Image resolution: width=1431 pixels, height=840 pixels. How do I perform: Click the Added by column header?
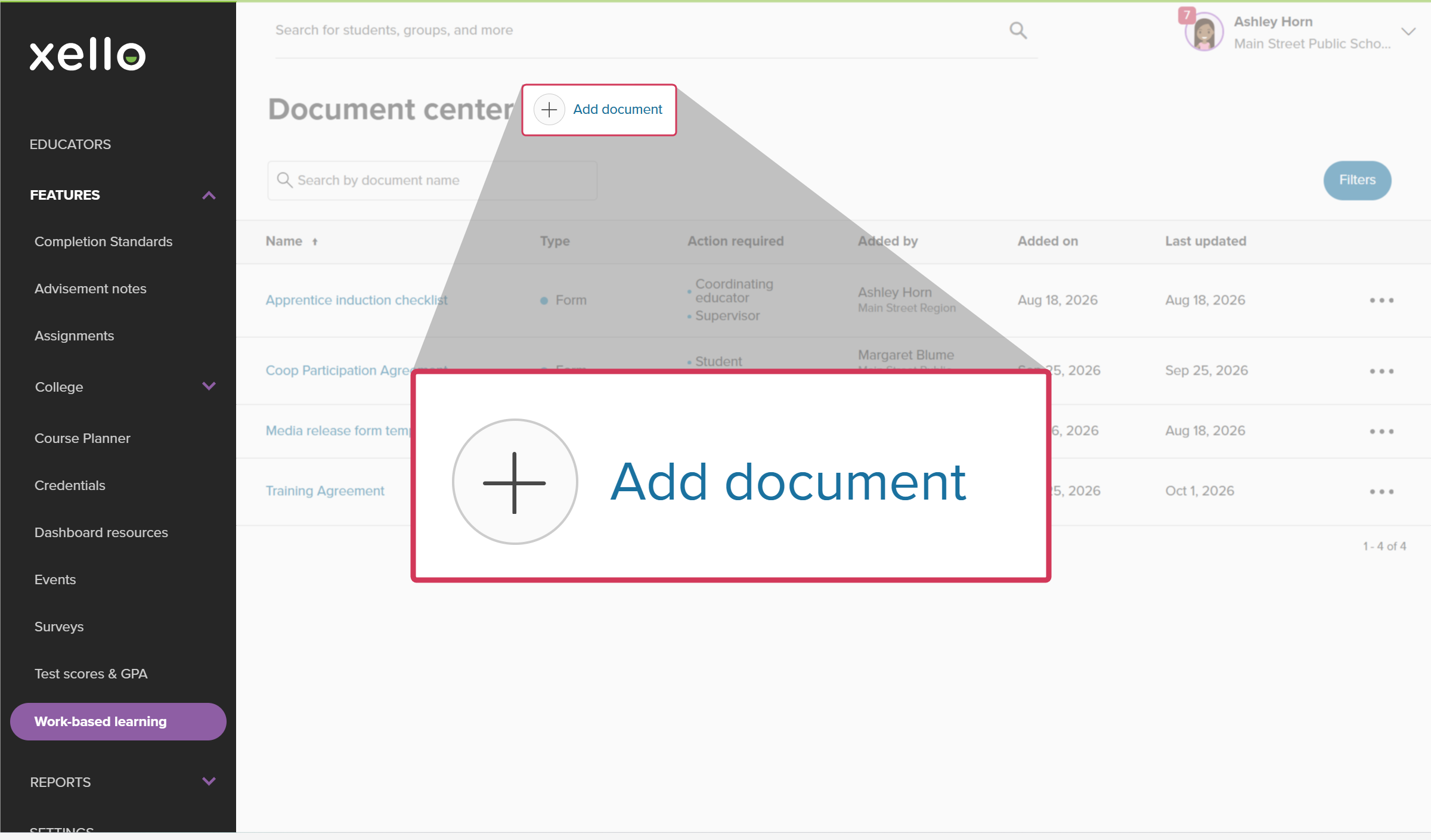888,241
